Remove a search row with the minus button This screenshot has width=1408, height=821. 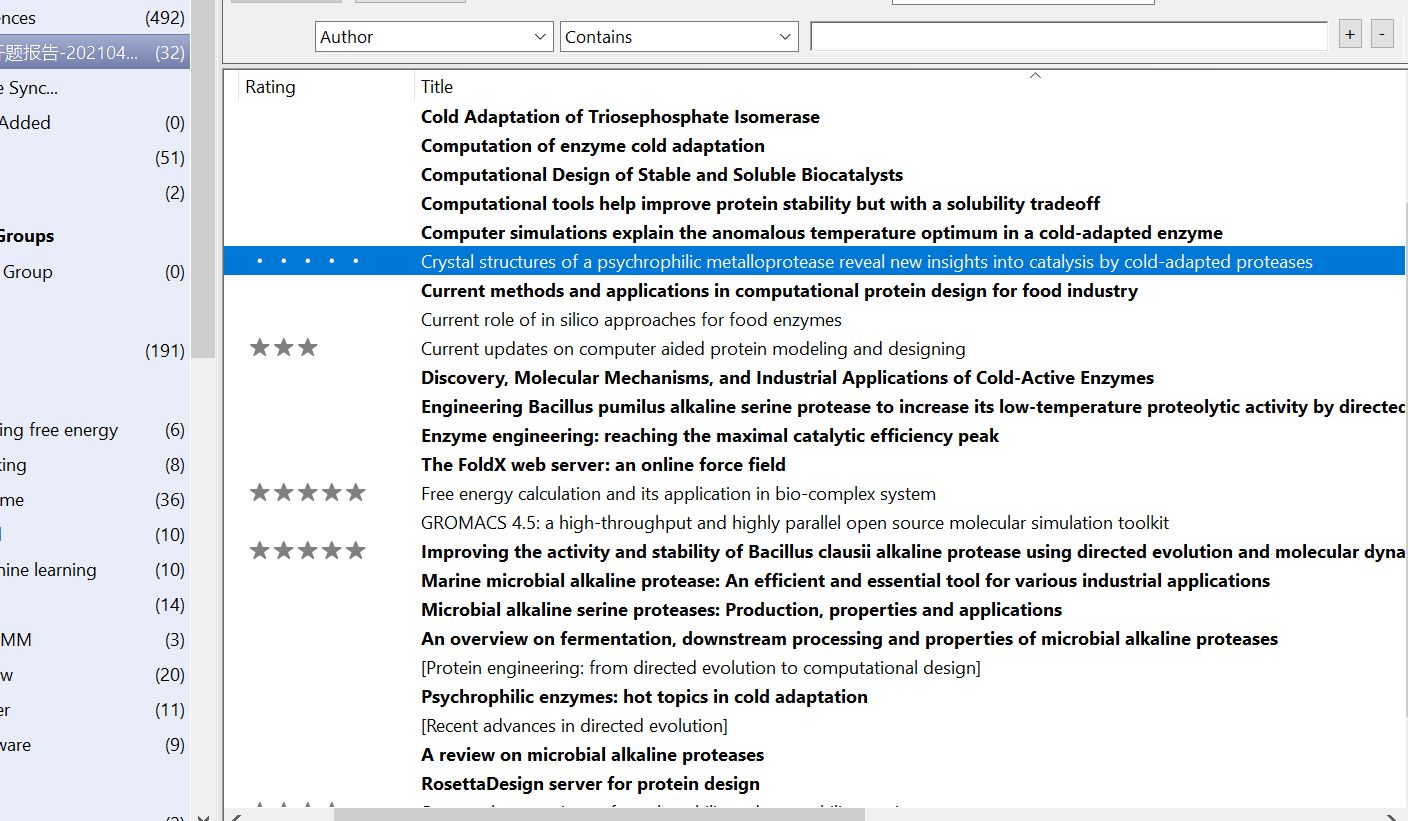1382,33
